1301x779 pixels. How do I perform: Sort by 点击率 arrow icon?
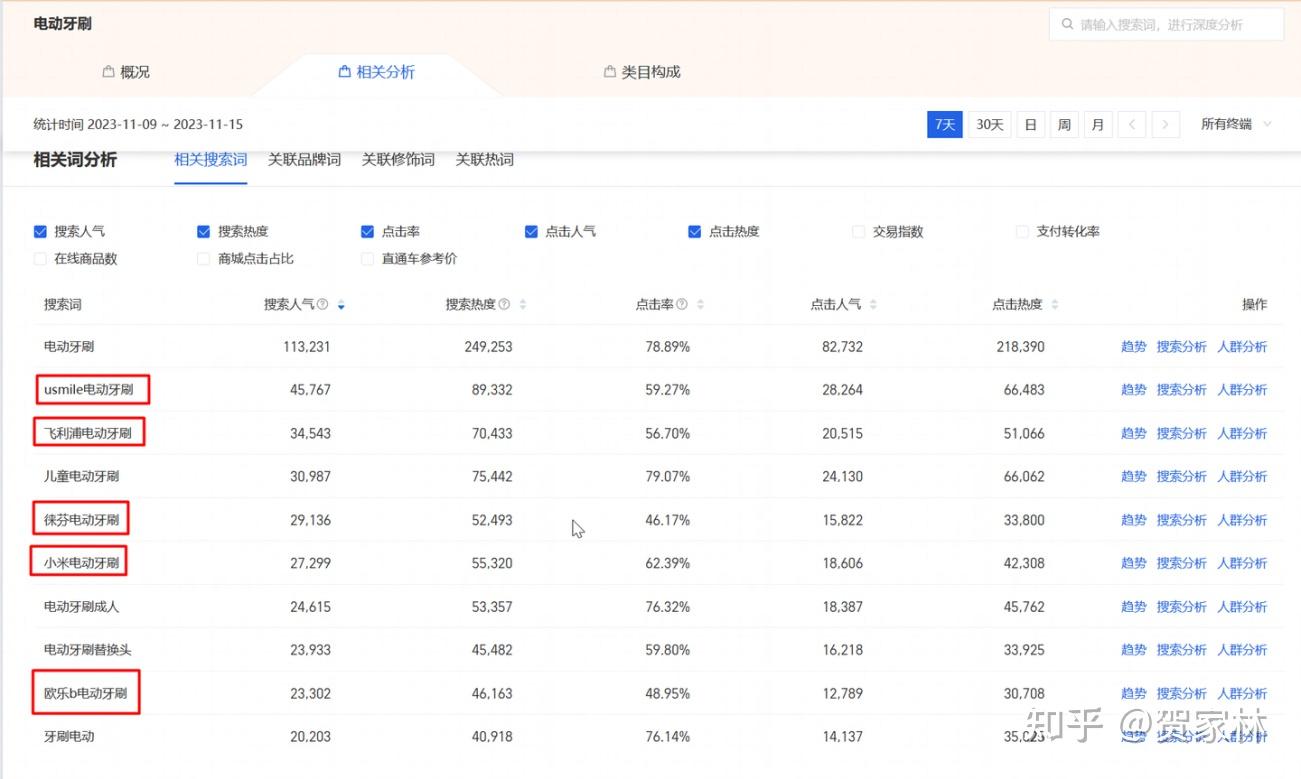coord(700,304)
